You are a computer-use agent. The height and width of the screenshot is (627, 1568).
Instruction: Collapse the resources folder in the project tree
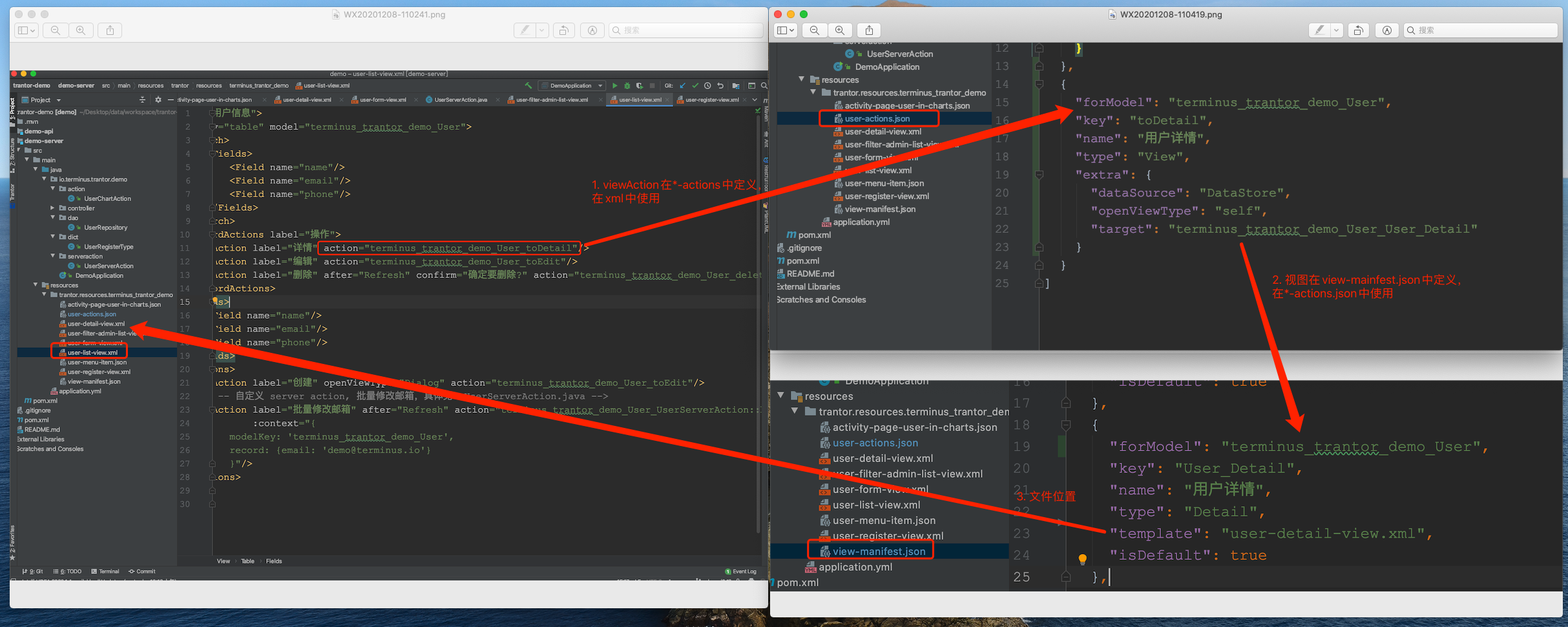tap(36, 285)
